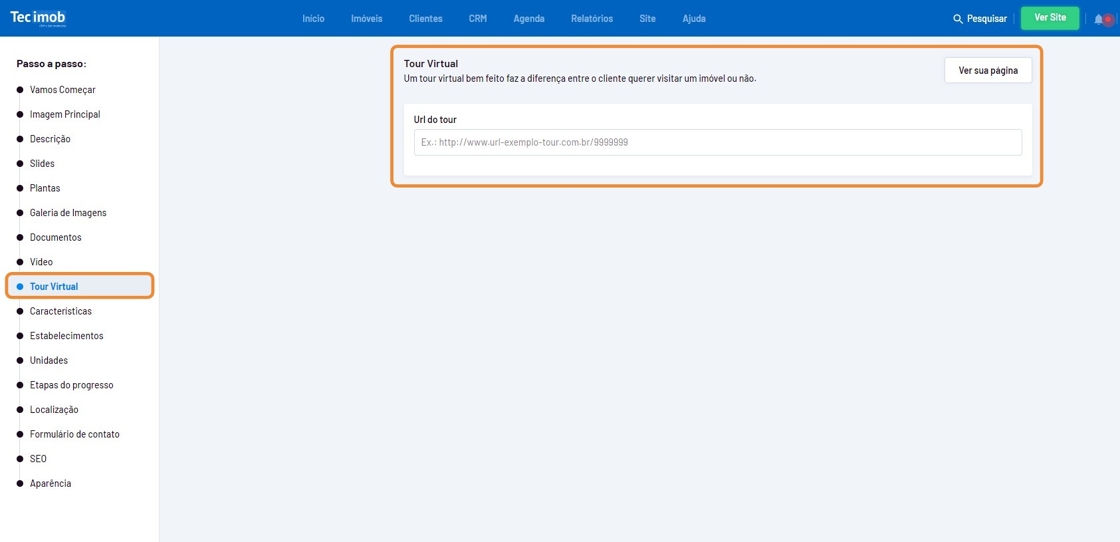Screen dimensions: 1120x542
Task: Go to the Imóveis menu
Action: tap(366, 18)
